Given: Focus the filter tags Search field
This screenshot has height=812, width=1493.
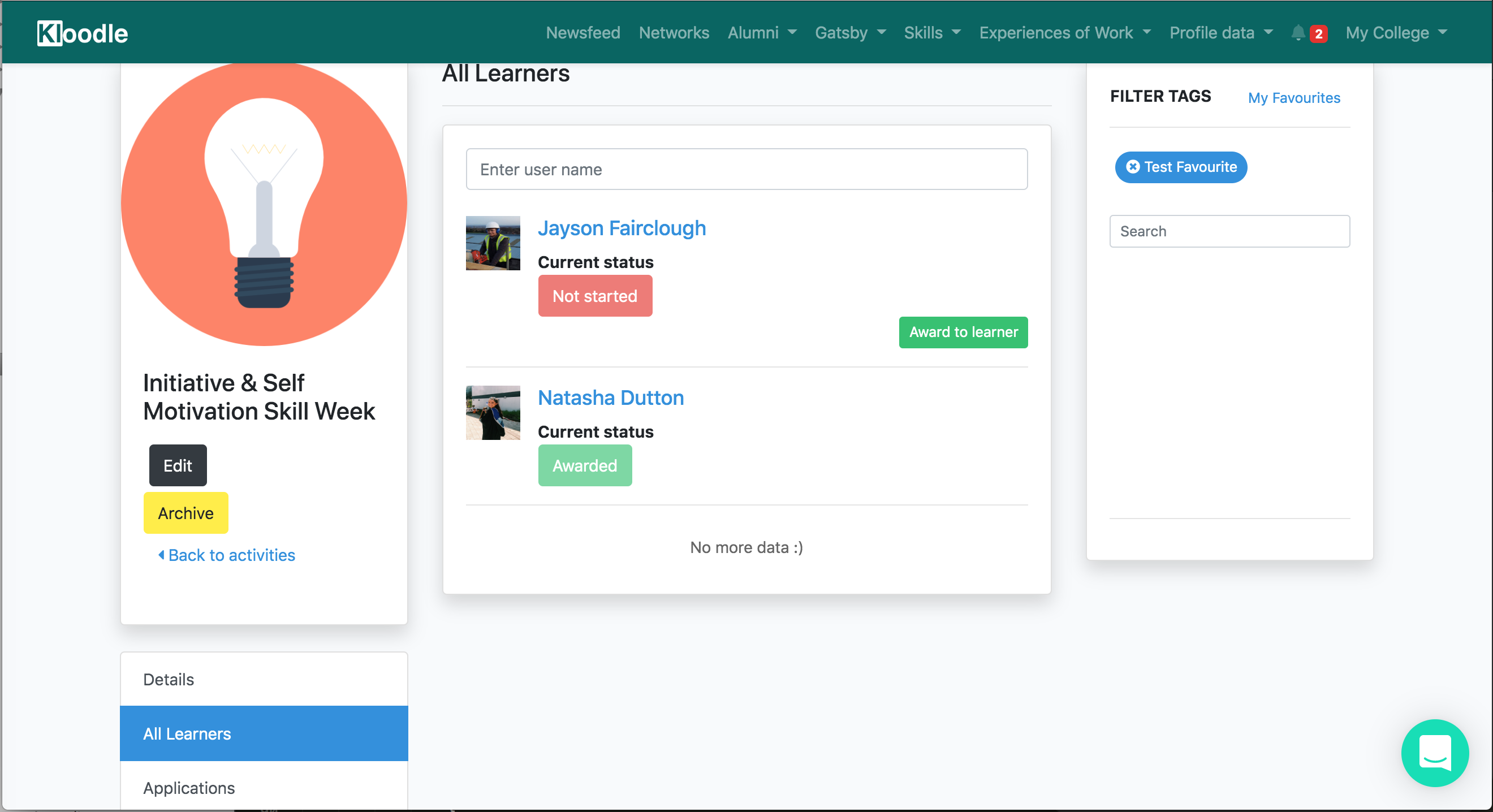Looking at the screenshot, I should [1229, 231].
